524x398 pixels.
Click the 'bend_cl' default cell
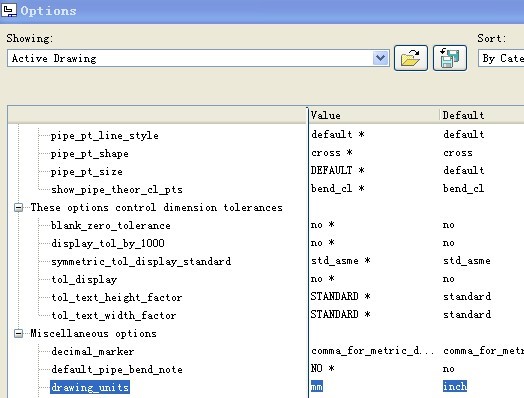(464, 189)
